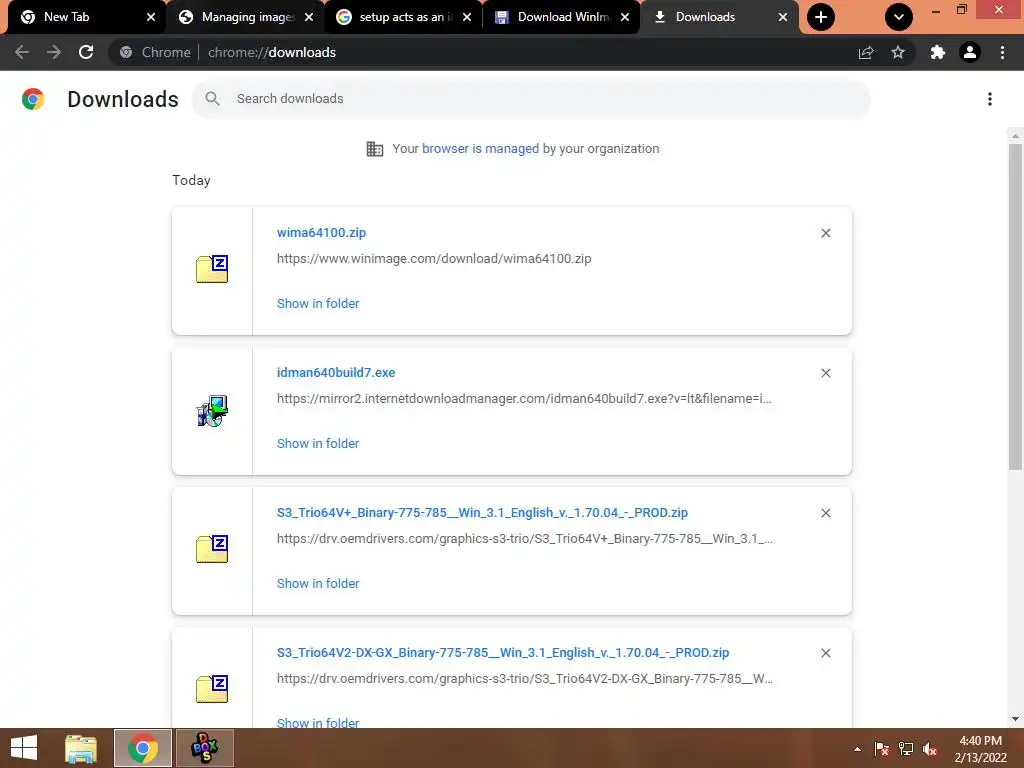Screen dimensions: 1024x768
Task: Open the taskbar clock showing 4:40 PM
Action: pyautogui.click(x=980, y=749)
